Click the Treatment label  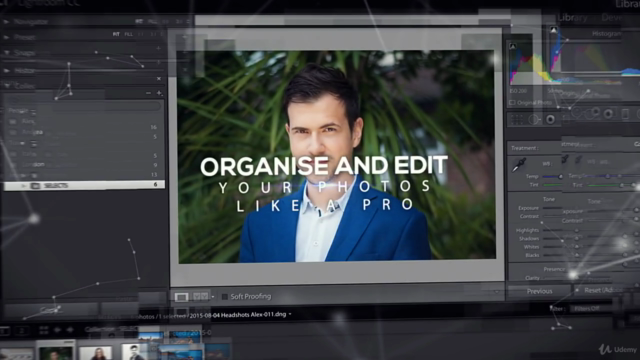[525, 148]
